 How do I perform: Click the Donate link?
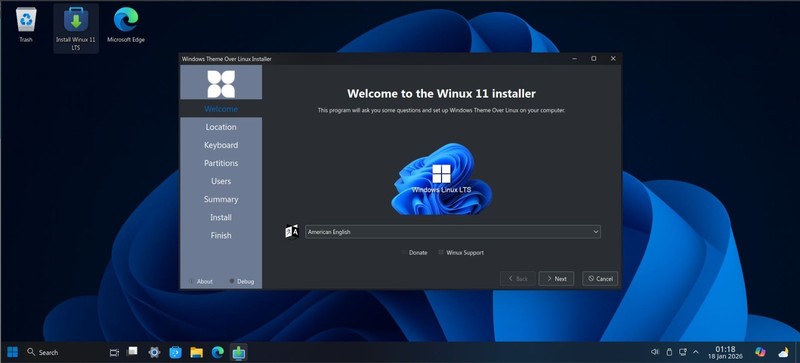coord(414,253)
